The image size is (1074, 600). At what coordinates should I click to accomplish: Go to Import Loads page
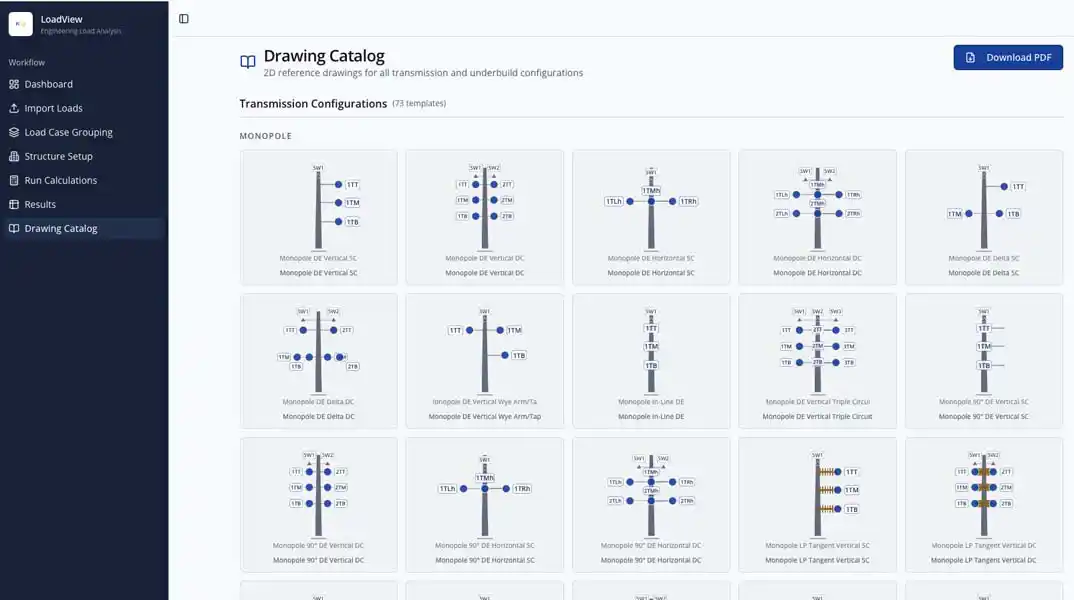point(84,108)
